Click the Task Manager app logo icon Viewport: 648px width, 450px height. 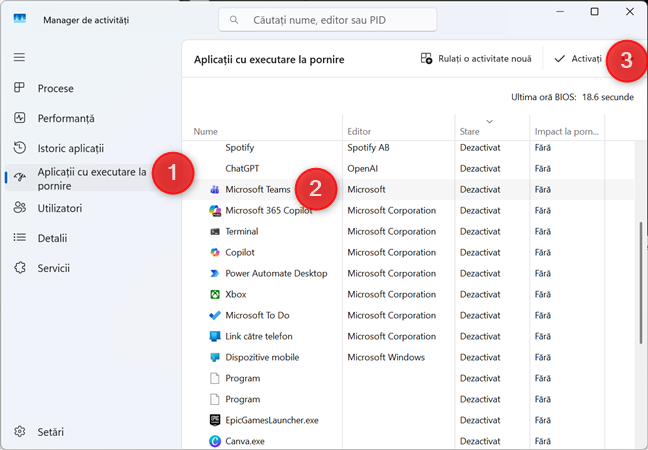tap(19, 19)
